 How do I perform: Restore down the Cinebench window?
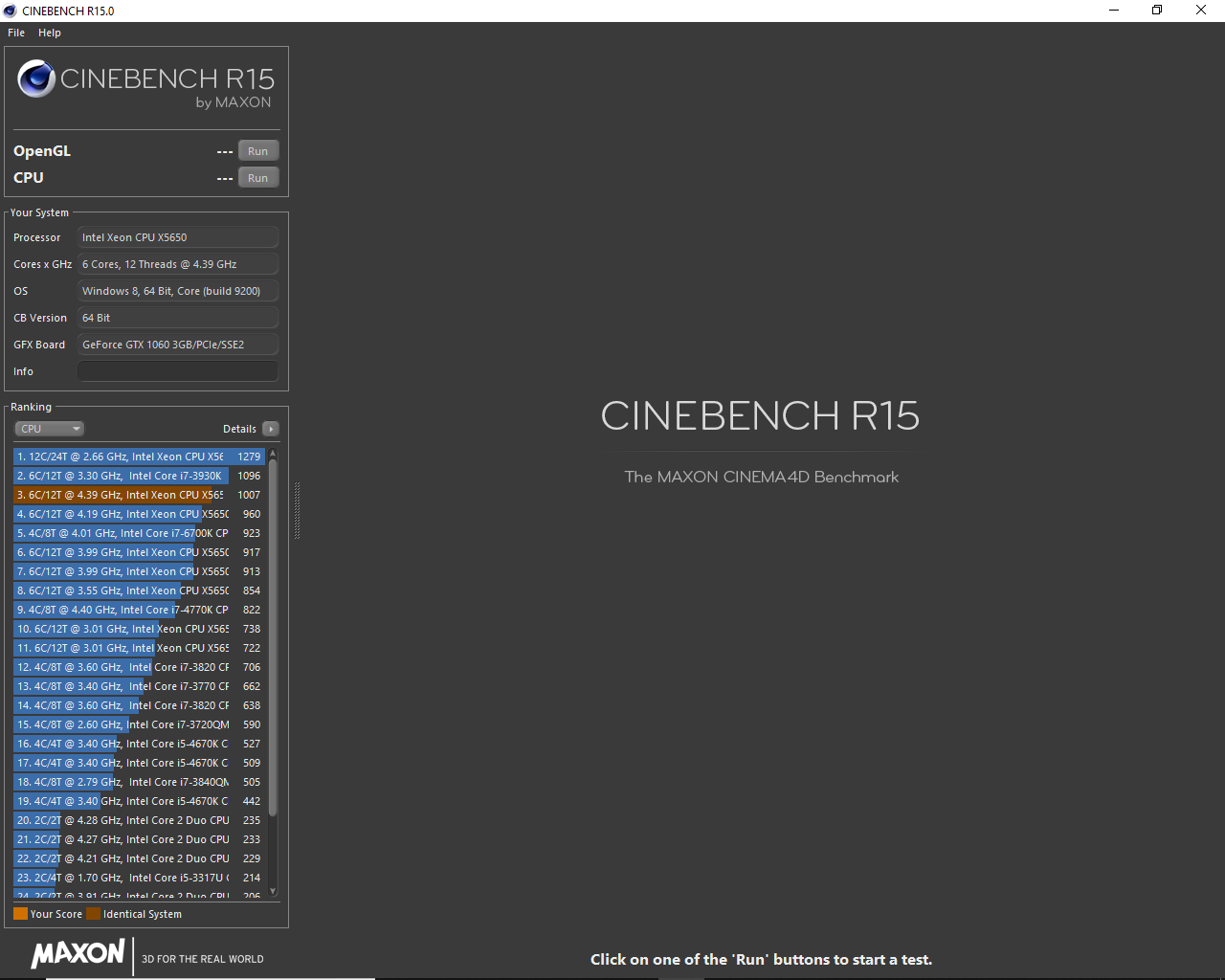[x=1157, y=11]
